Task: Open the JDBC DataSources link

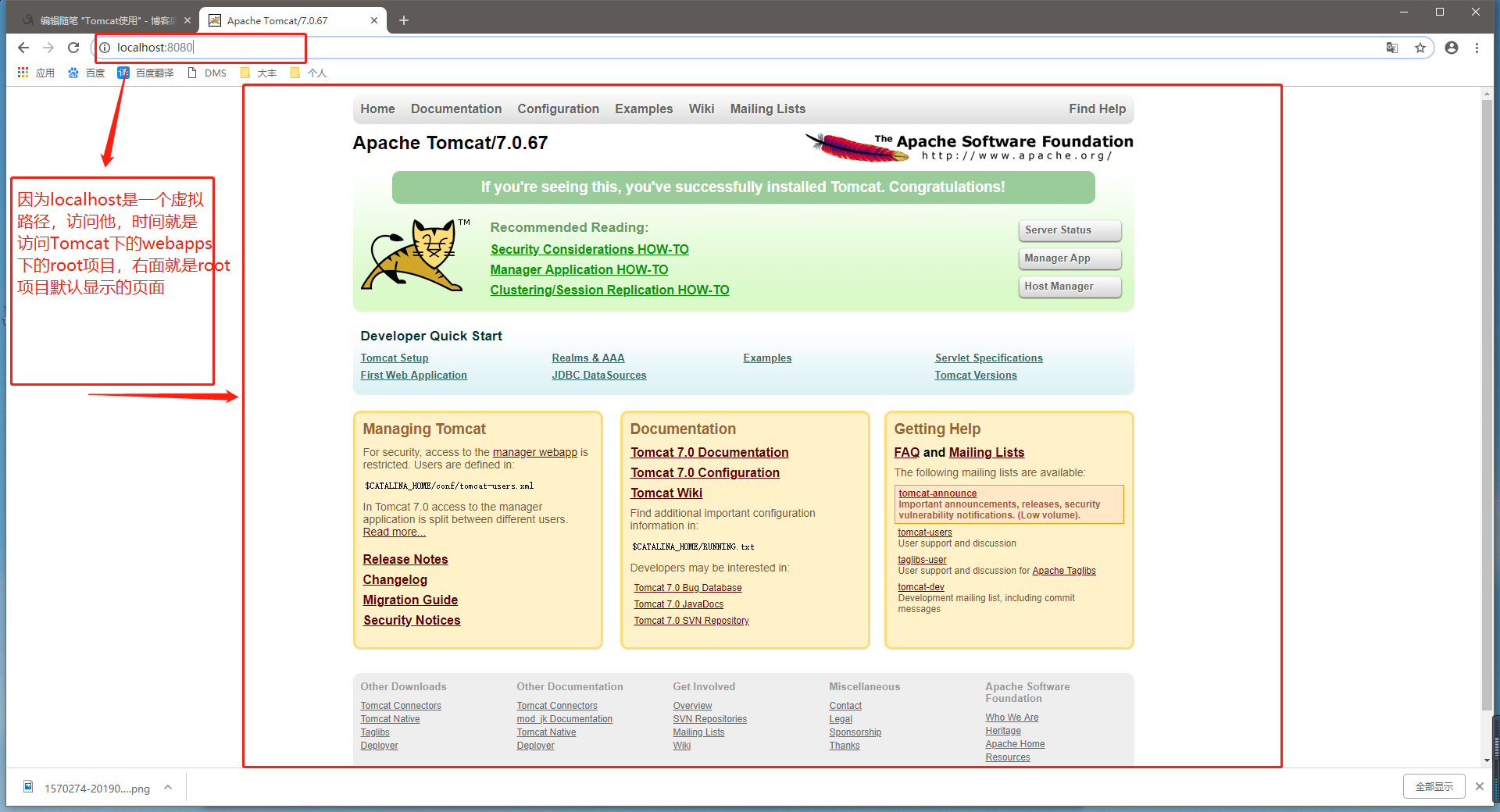Action: (599, 376)
